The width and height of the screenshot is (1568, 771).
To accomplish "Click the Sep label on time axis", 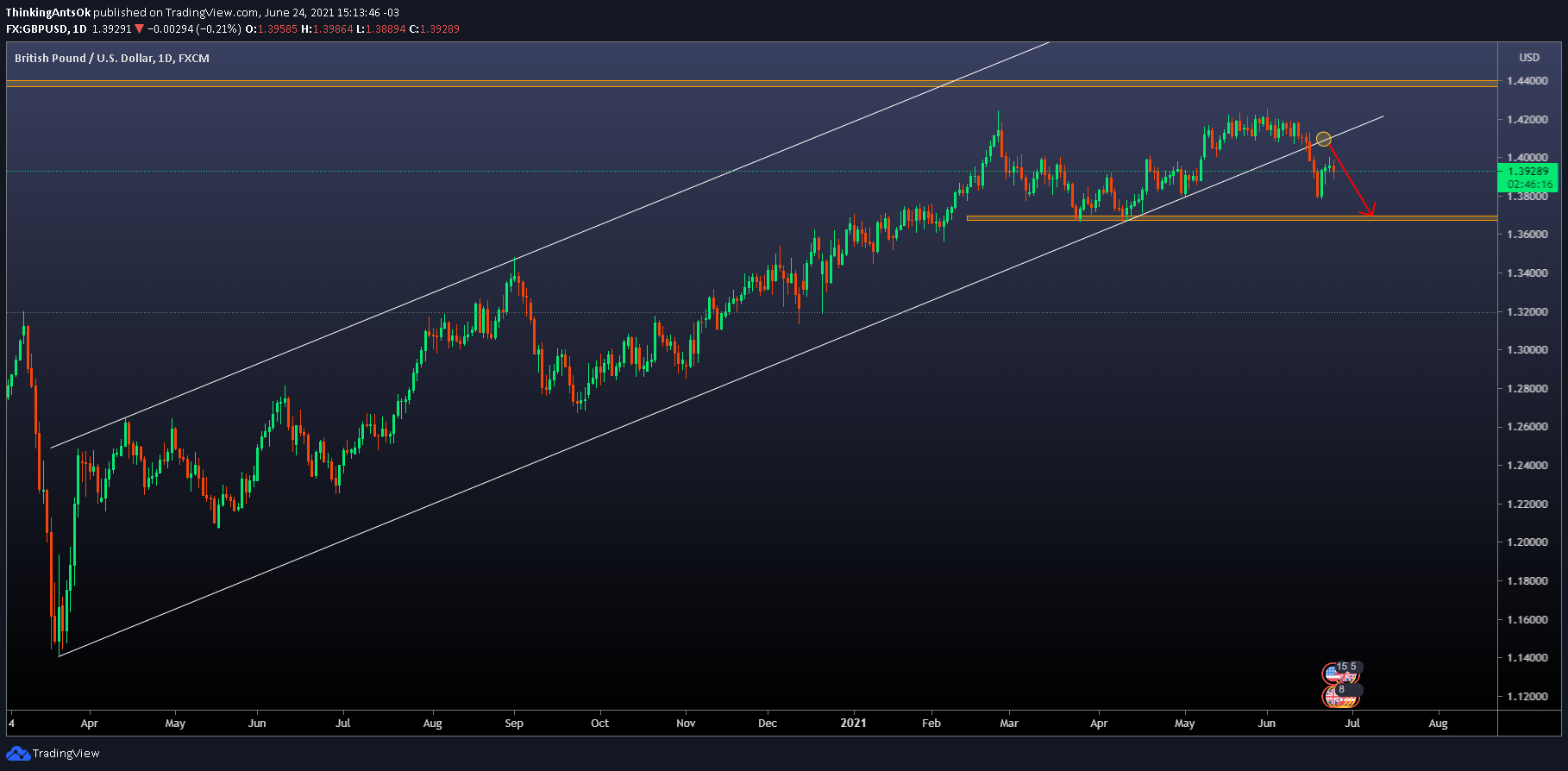I will tap(514, 724).
